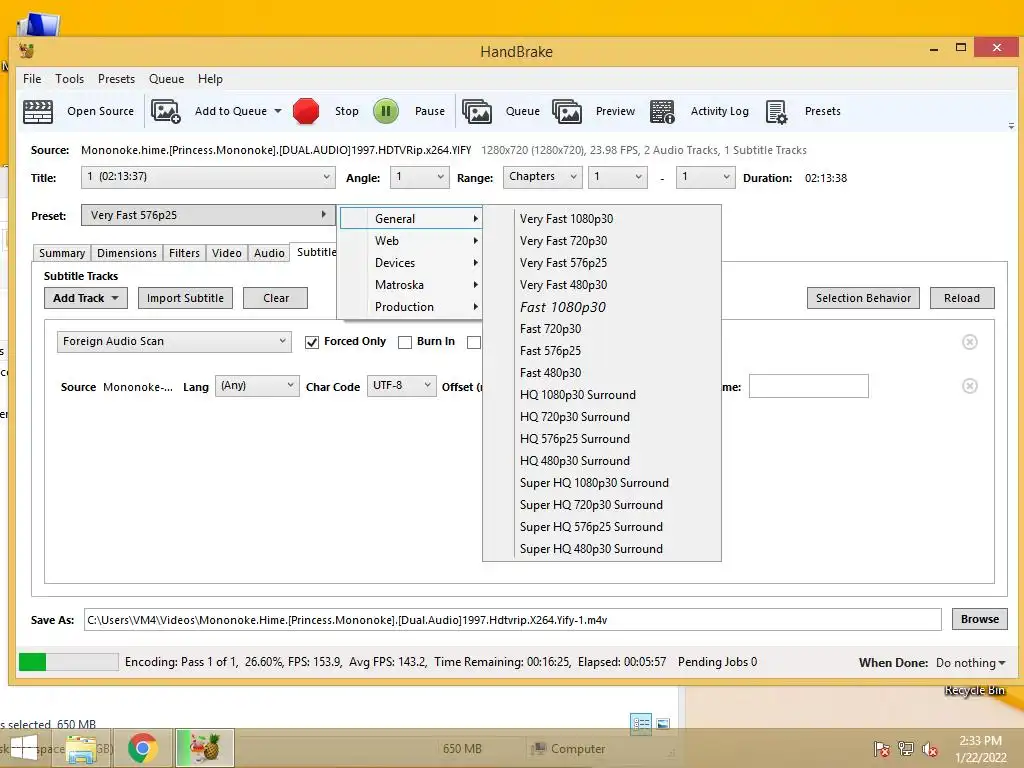This screenshot has width=1024, height=768.
Task: Click the Reload button
Action: [x=962, y=298]
